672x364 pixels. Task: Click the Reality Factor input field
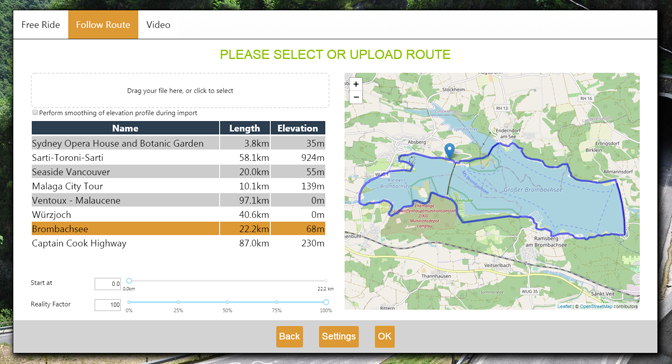point(108,305)
